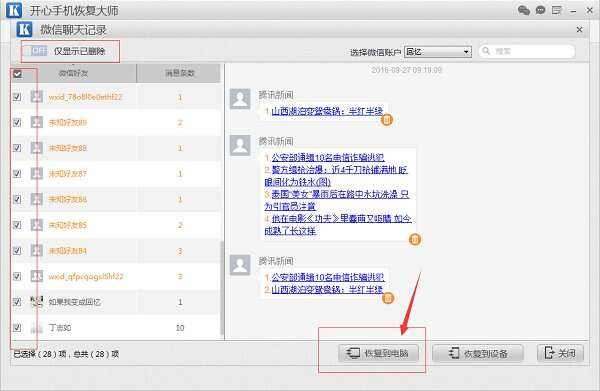Open the chat bubble feedback icon
Screen dimensions: 600x391
point(540,10)
